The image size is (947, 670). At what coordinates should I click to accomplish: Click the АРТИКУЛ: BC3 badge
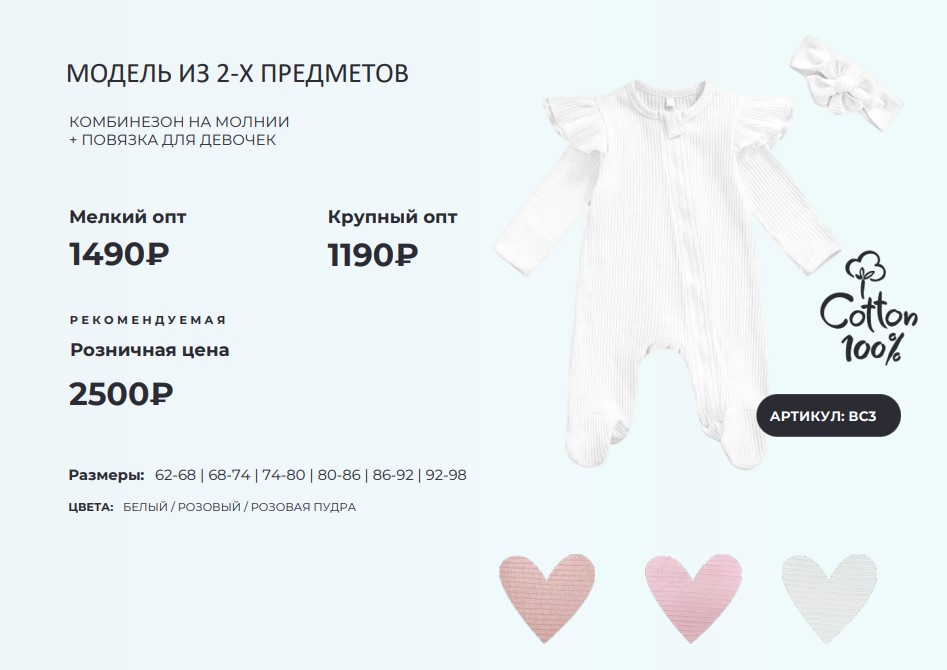coord(828,416)
